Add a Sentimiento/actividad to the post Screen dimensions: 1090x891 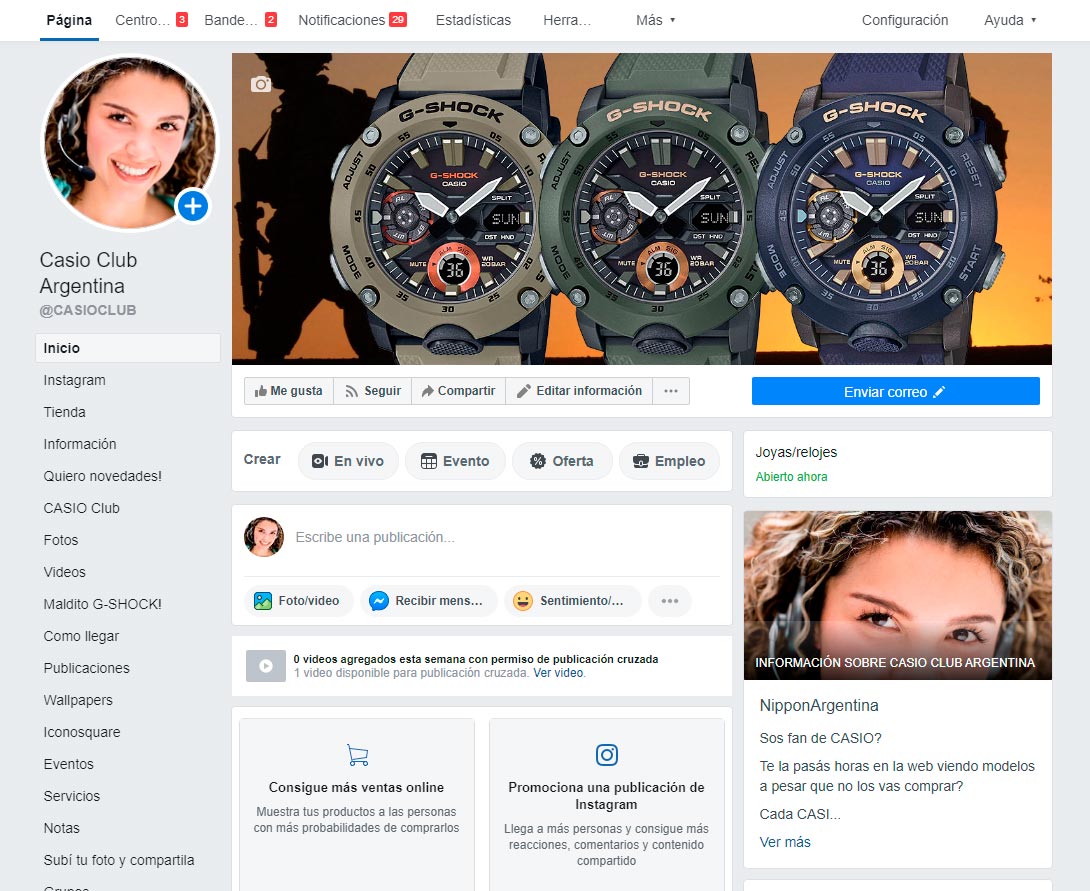pos(571,600)
